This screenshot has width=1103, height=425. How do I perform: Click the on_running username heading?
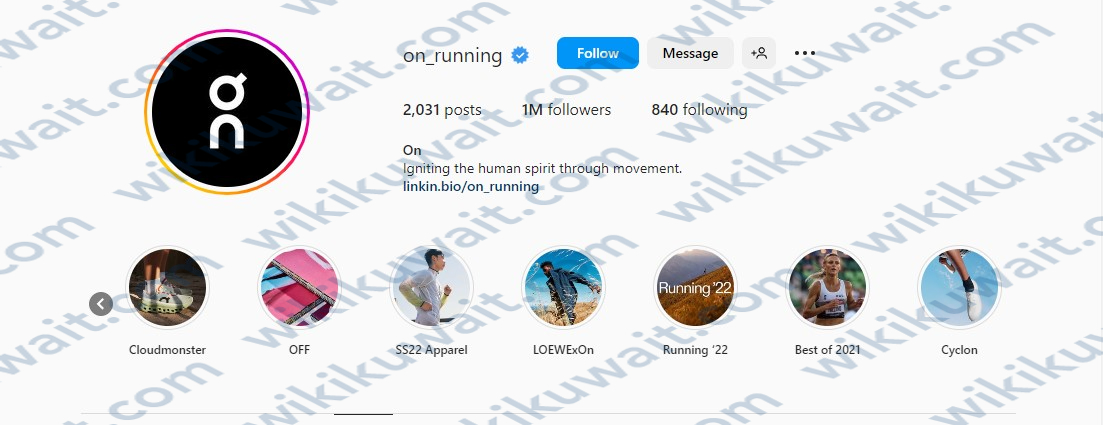click(452, 56)
